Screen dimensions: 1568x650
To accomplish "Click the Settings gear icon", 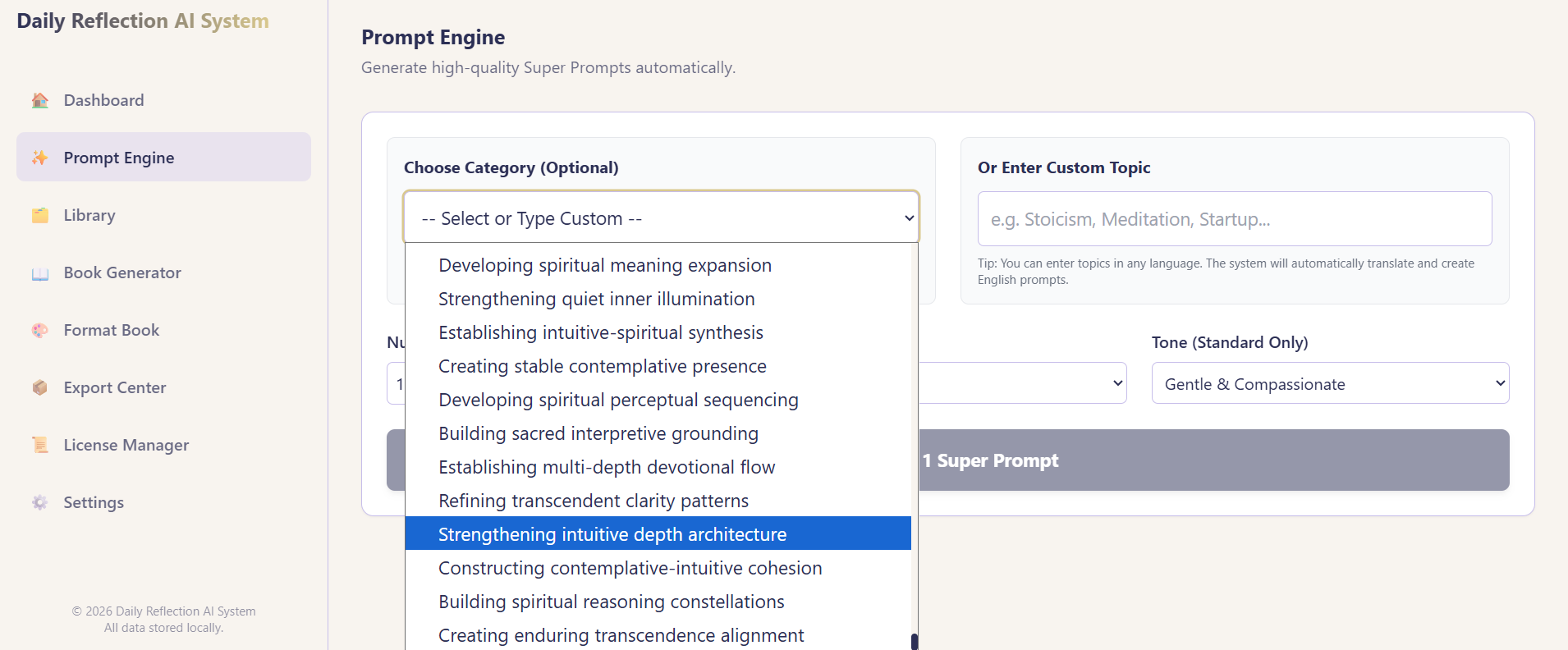I will coord(40,502).
